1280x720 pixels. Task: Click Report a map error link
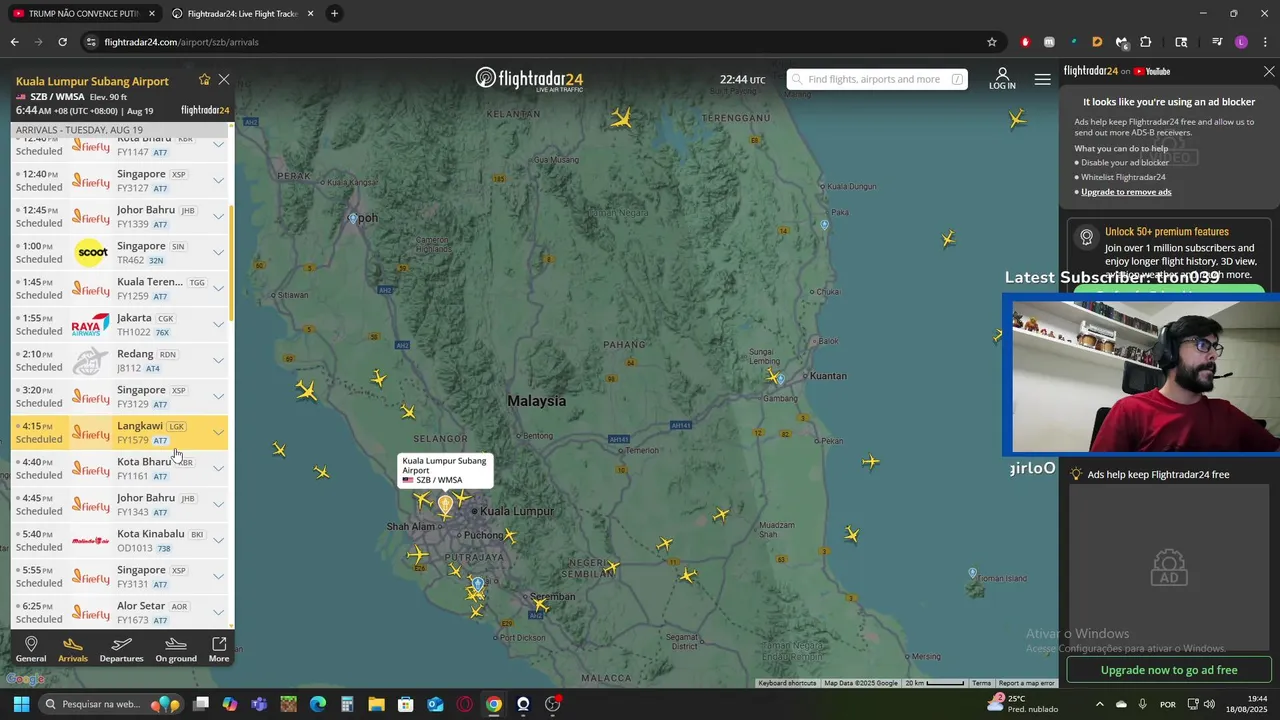tap(1027, 683)
